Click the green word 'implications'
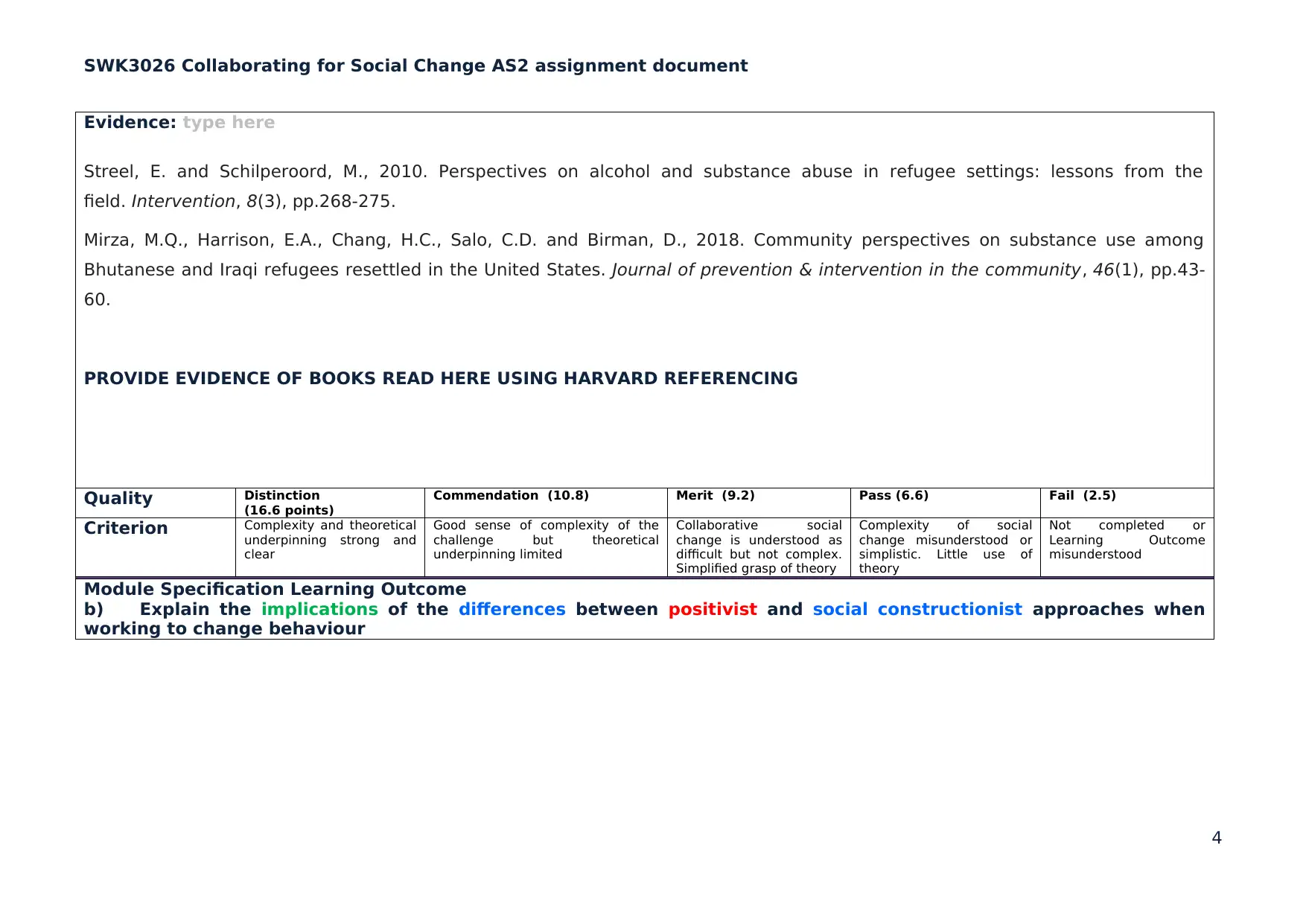 319,609
